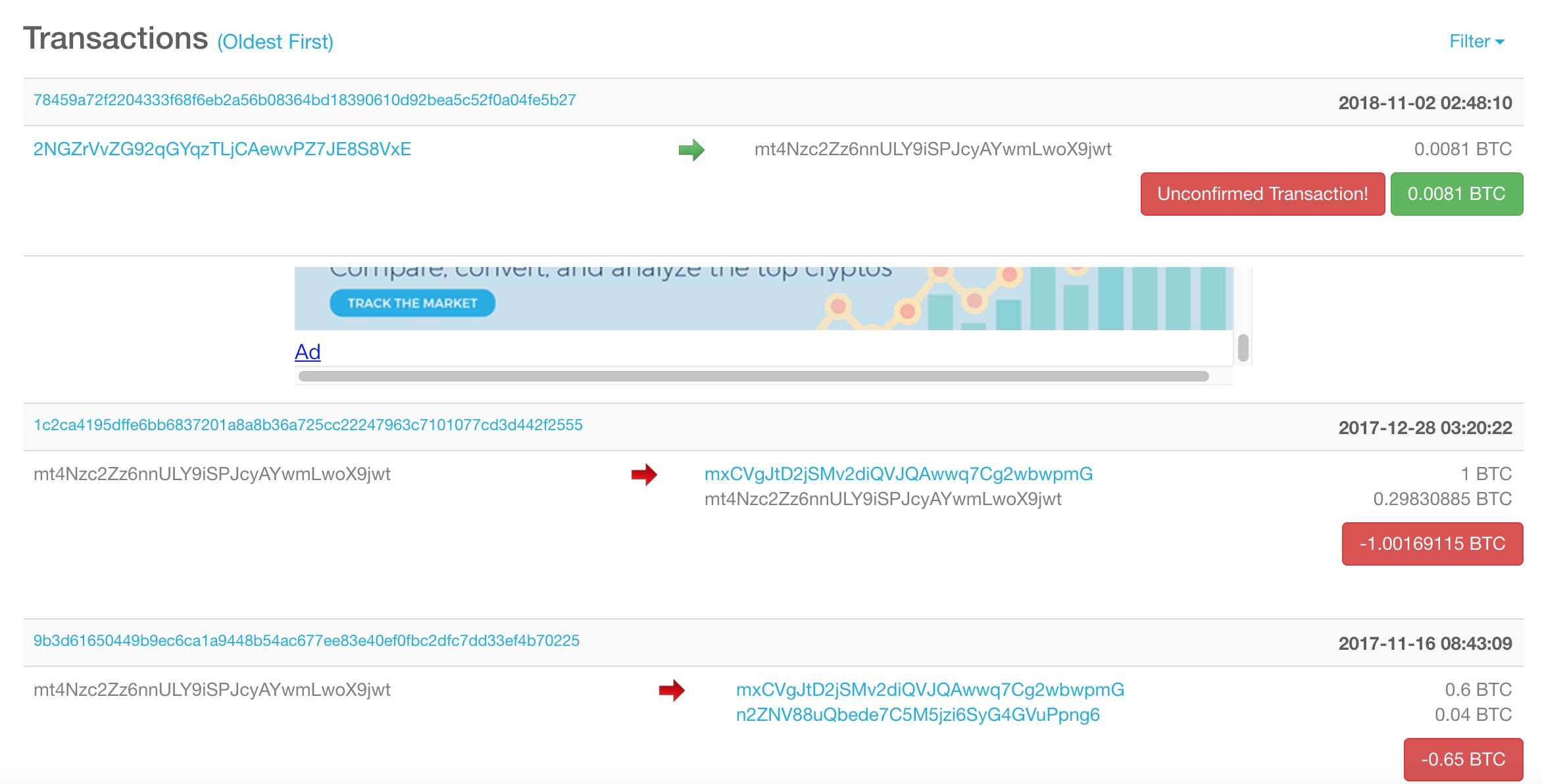Open transaction hash starting 9b3d6165
This screenshot has width=1542, height=784.
307,641
